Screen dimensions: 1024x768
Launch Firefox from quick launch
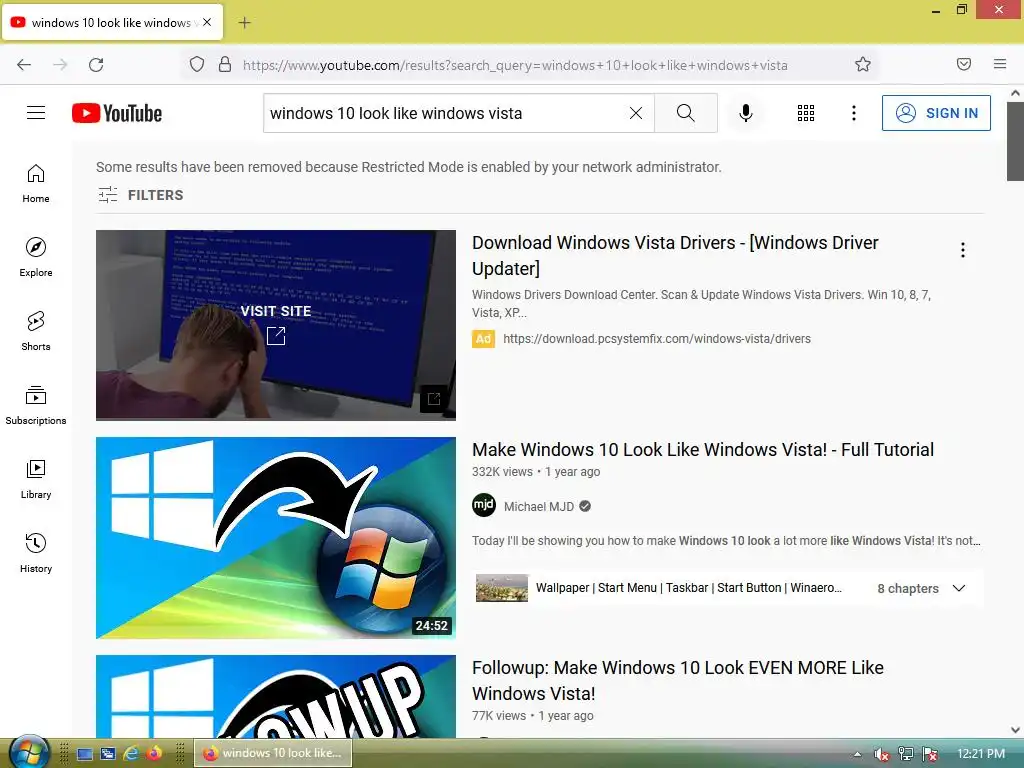(154, 753)
